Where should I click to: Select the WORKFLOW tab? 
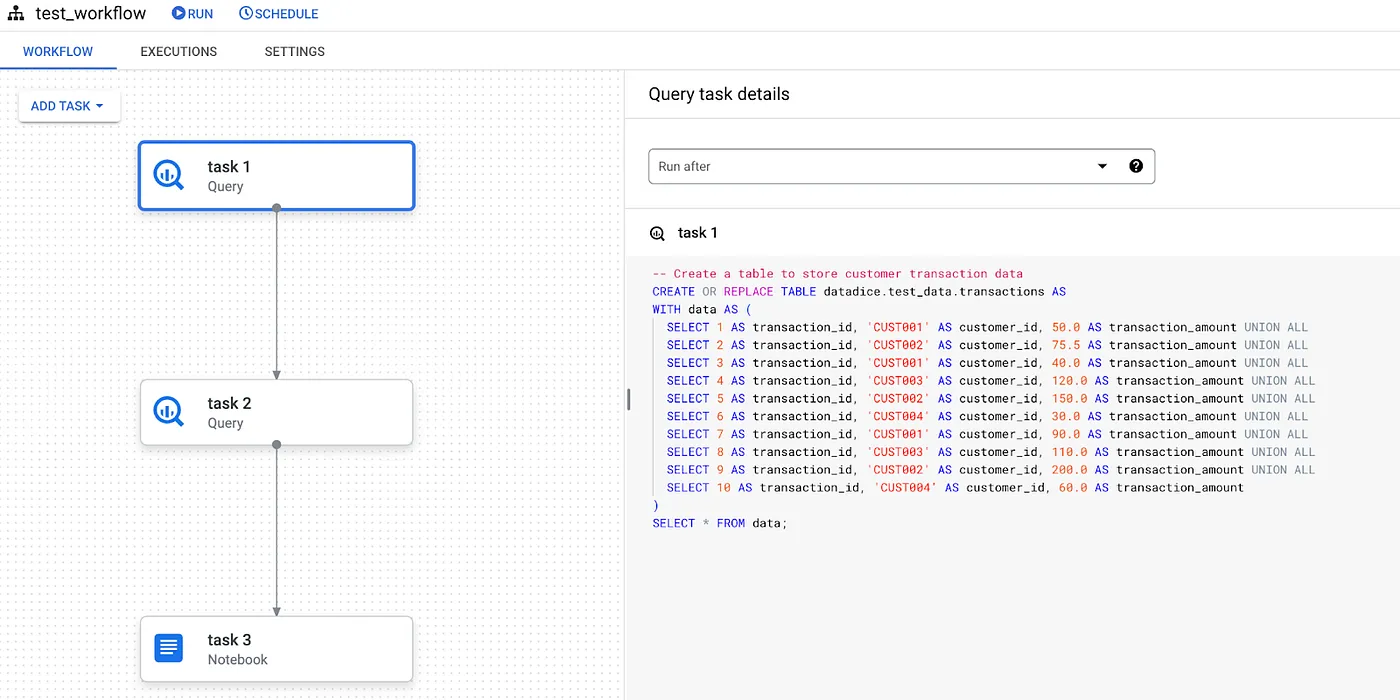point(58,51)
